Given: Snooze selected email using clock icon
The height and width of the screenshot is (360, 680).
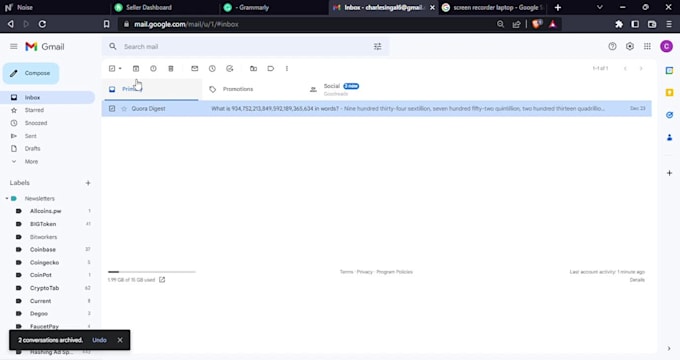Looking at the screenshot, I should pyautogui.click(x=212, y=69).
